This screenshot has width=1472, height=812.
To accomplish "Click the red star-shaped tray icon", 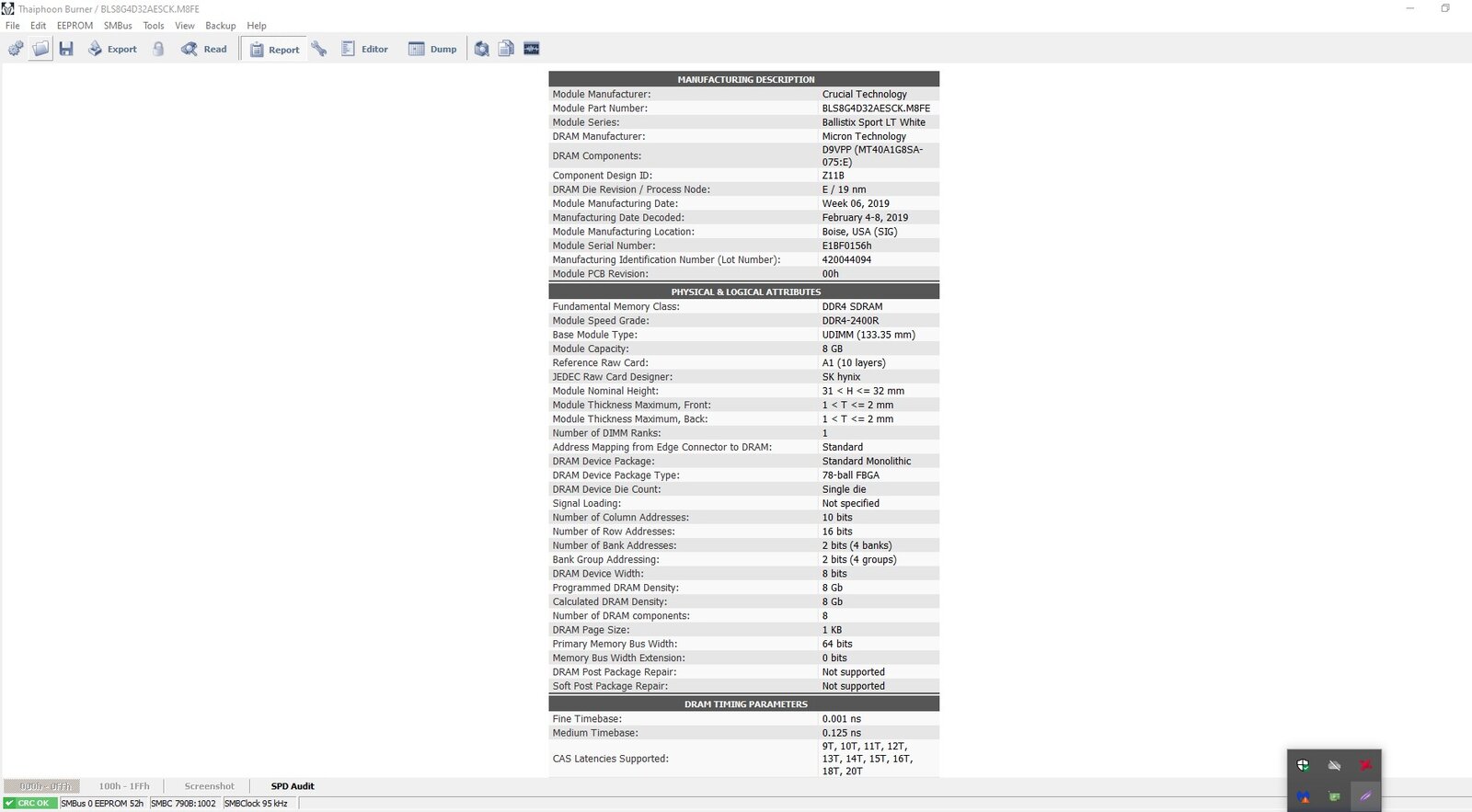I will point(1365,765).
